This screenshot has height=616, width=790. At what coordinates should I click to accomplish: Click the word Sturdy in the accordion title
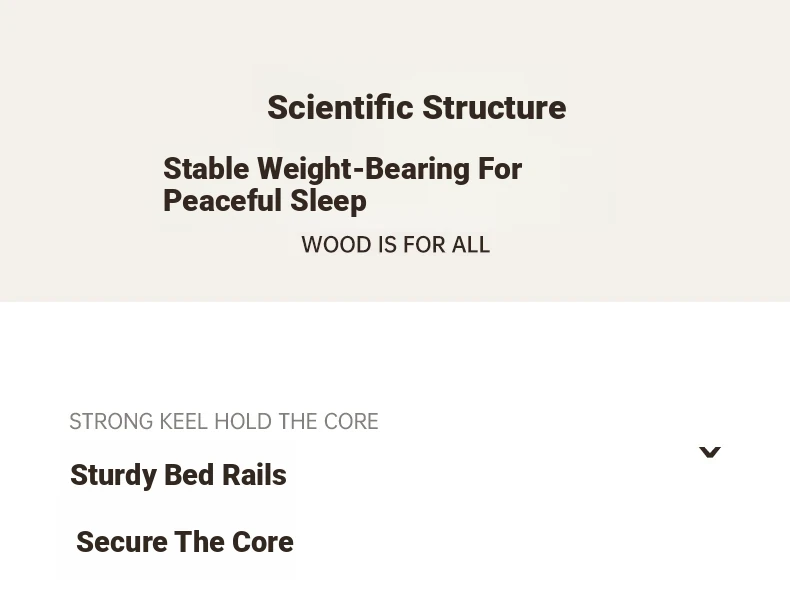(113, 475)
